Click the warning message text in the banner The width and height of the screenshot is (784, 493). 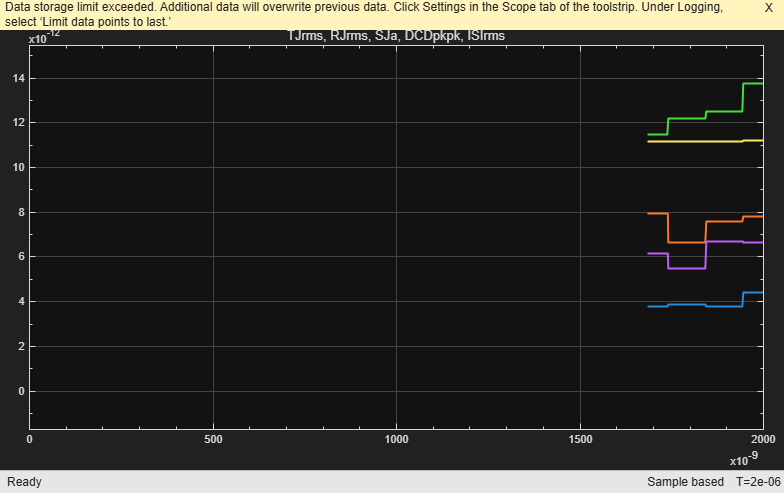coord(364,15)
